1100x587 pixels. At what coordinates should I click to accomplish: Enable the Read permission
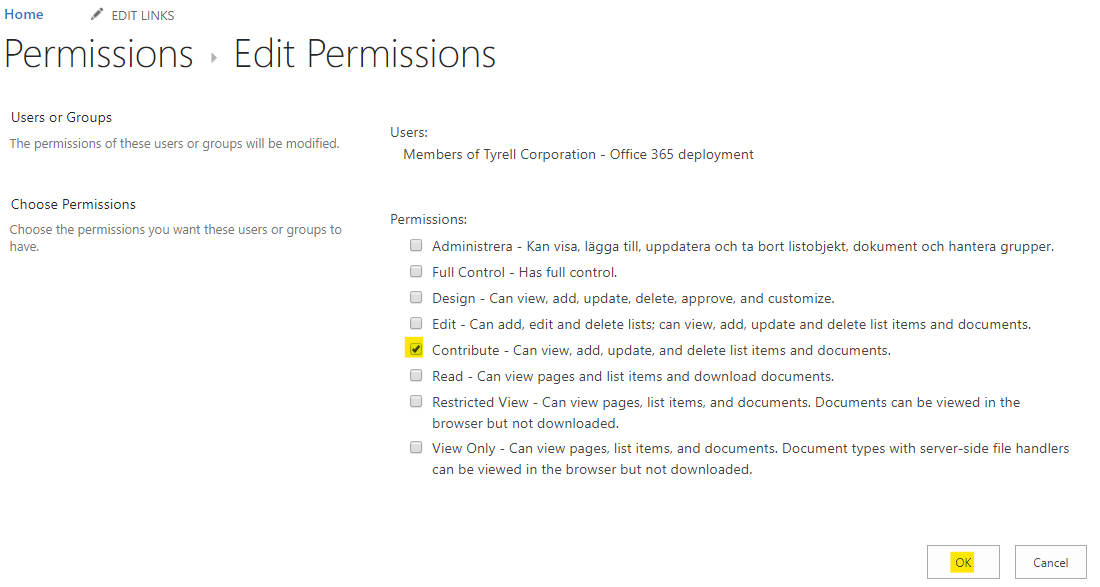pyautogui.click(x=415, y=375)
